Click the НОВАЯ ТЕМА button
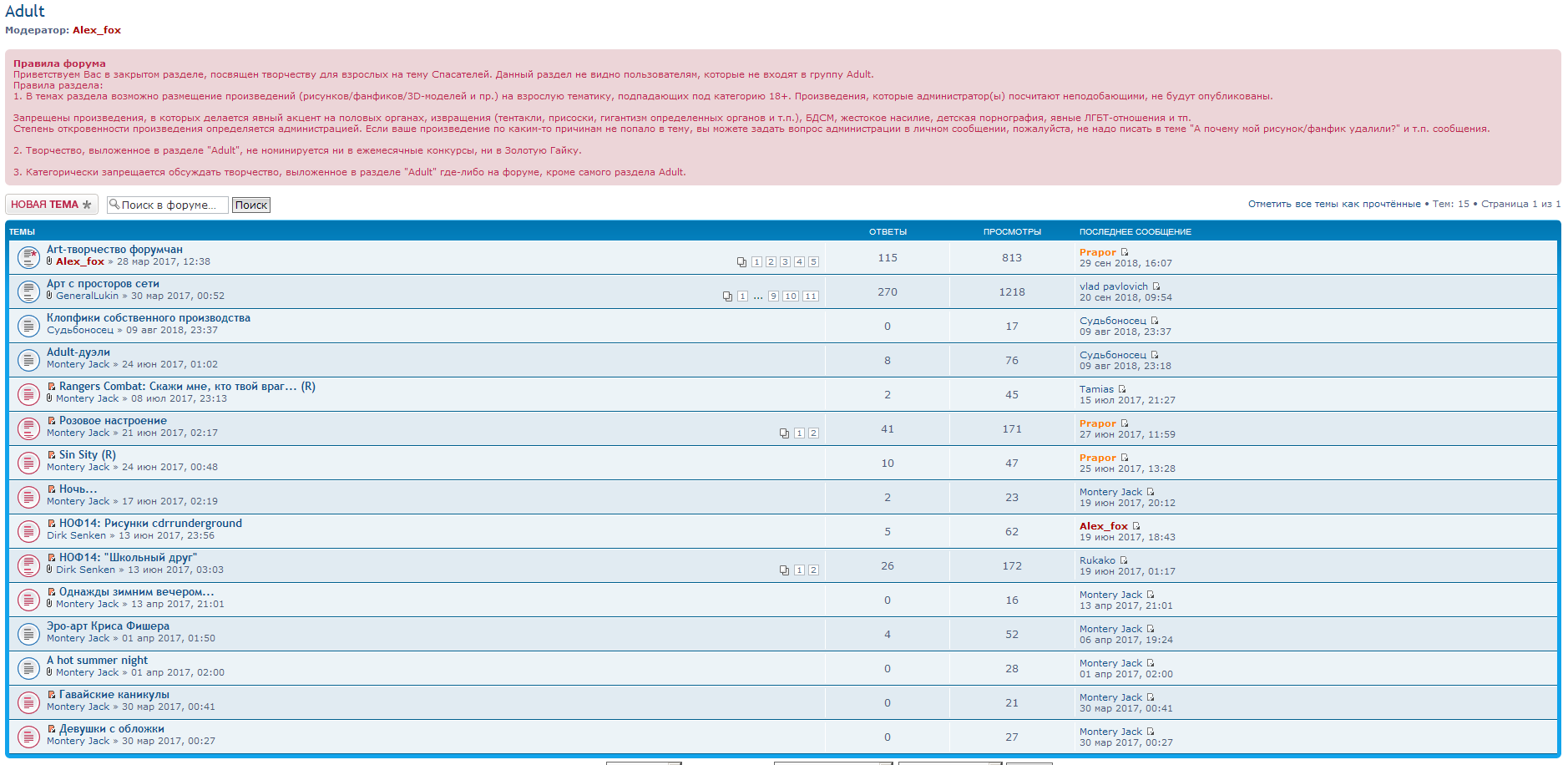Image resolution: width=1568 pixels, height=765 pixels. 52,205
